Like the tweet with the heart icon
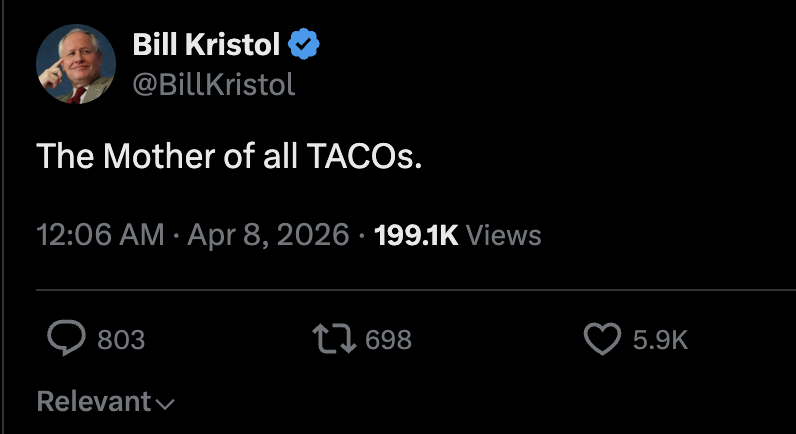The height and width of the screenshot is (434, 796). point(602,340)
